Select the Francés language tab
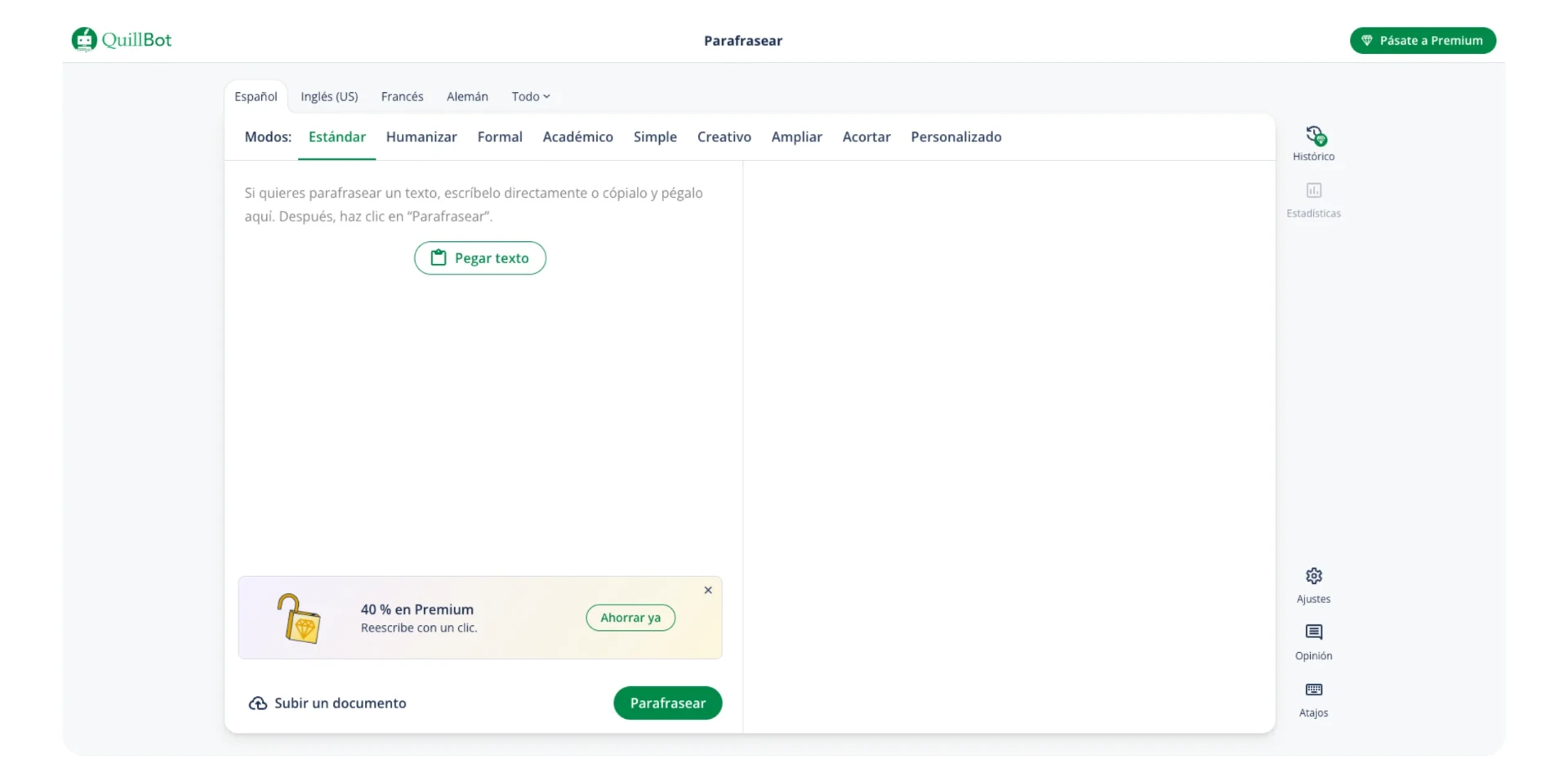 [402, 96]
